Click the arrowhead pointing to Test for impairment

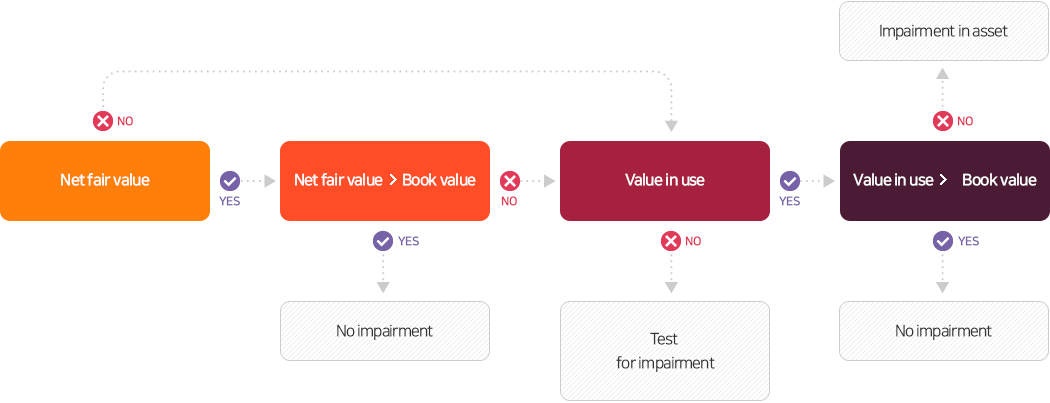(x=671, y=287)
